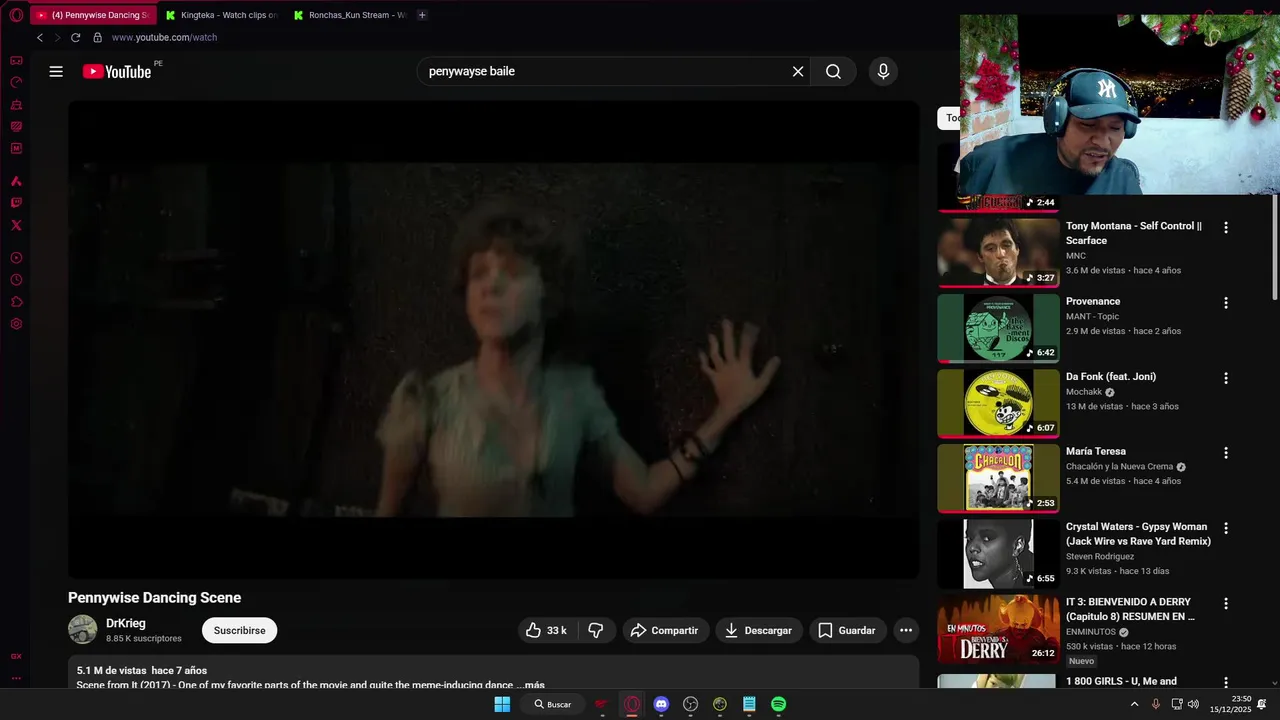This screenshot has height=720, width=1280.
Task: Open the Aria AI sidebar icon
Action: pyautogui.click(x=16, y=181)
